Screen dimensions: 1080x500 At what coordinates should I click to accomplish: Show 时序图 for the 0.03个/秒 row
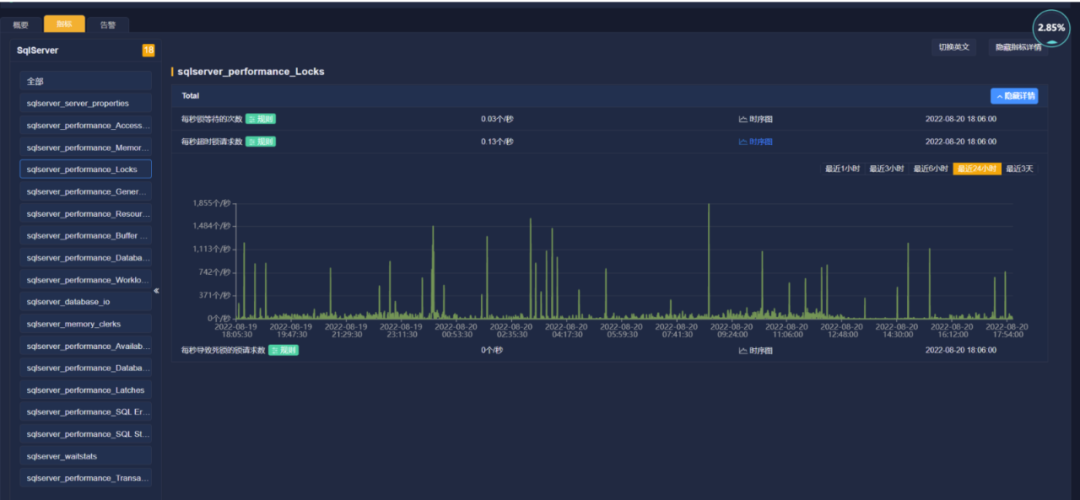coord(756,119)
